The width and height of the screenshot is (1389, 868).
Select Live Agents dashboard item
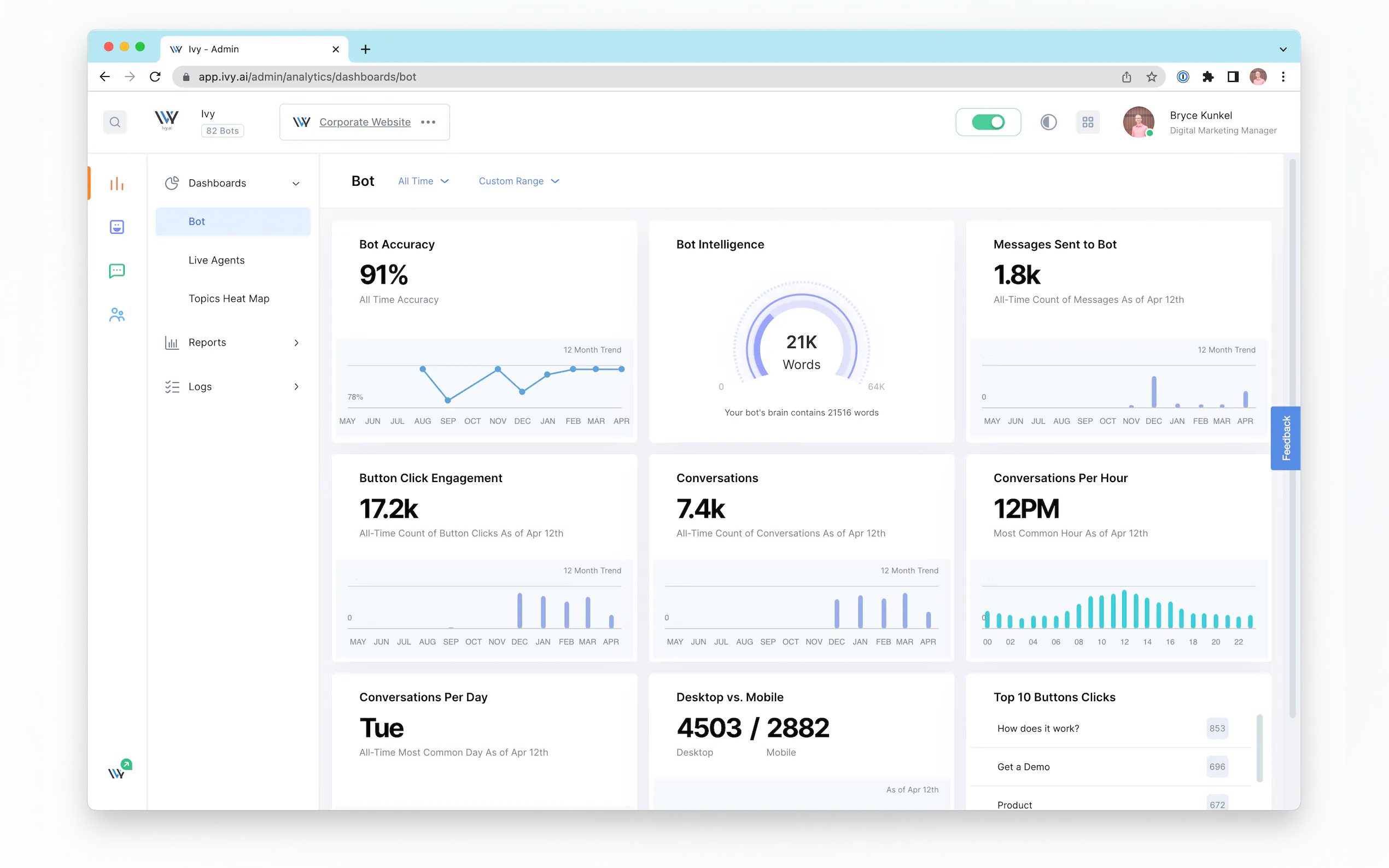coord(216,260)
